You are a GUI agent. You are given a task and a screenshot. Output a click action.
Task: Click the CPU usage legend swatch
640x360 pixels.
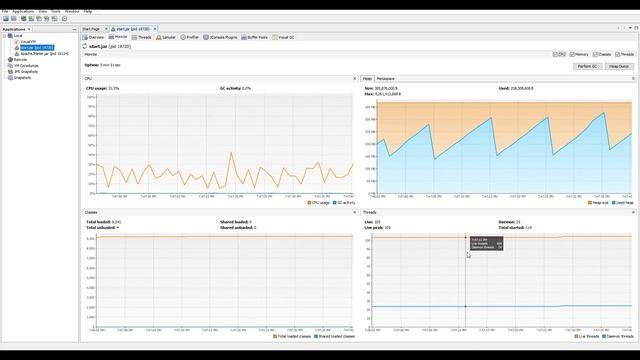309,202
